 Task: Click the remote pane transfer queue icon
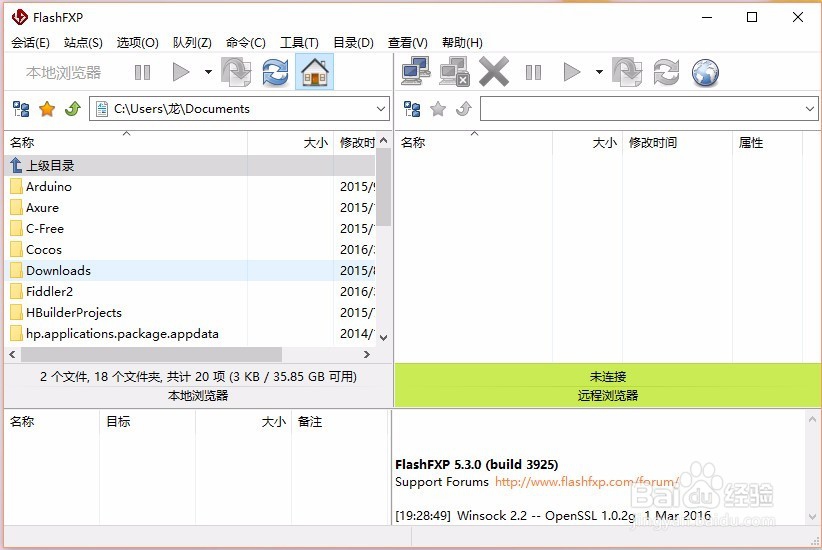click(x=627, y=72)
